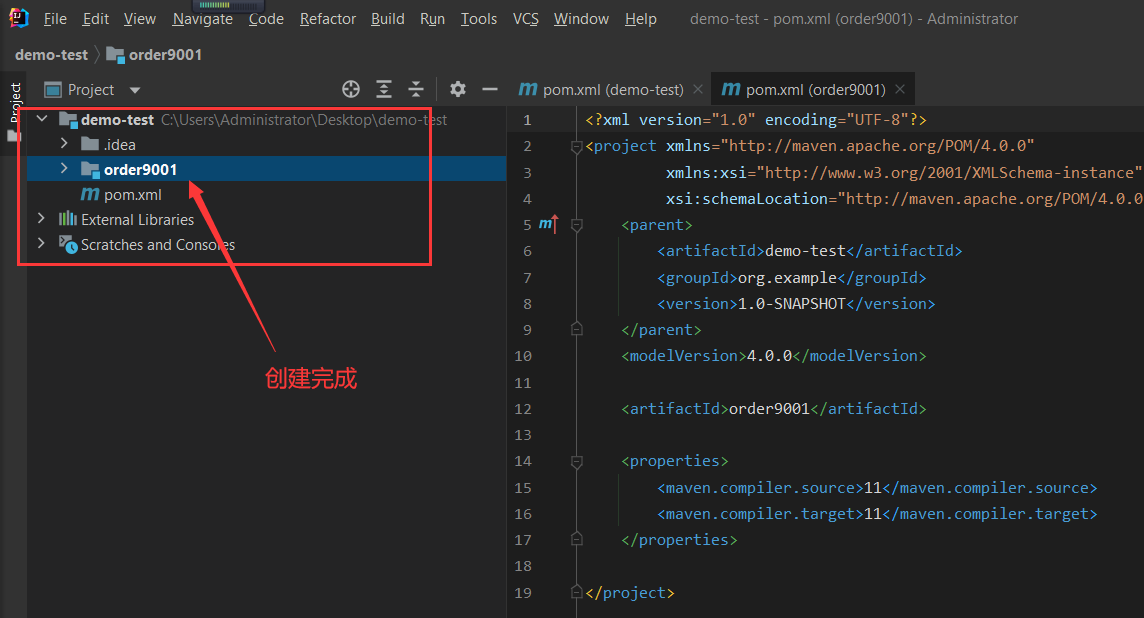Expand External Libraries node
The height and width of the screenshot is (618, 1144).
42,218
